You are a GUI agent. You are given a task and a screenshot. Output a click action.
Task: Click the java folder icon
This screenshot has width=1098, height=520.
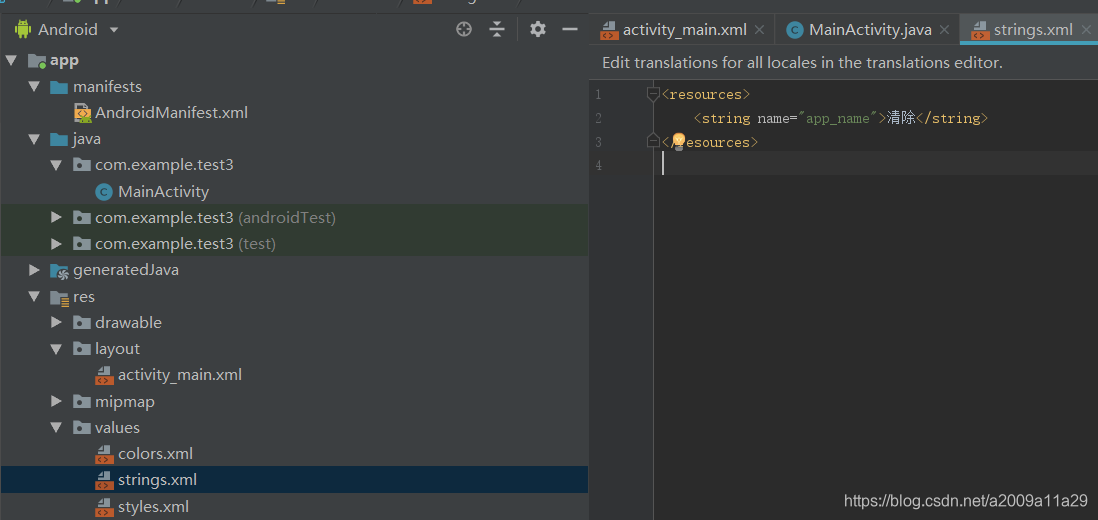pyautogui.click(x=59, y=139)
